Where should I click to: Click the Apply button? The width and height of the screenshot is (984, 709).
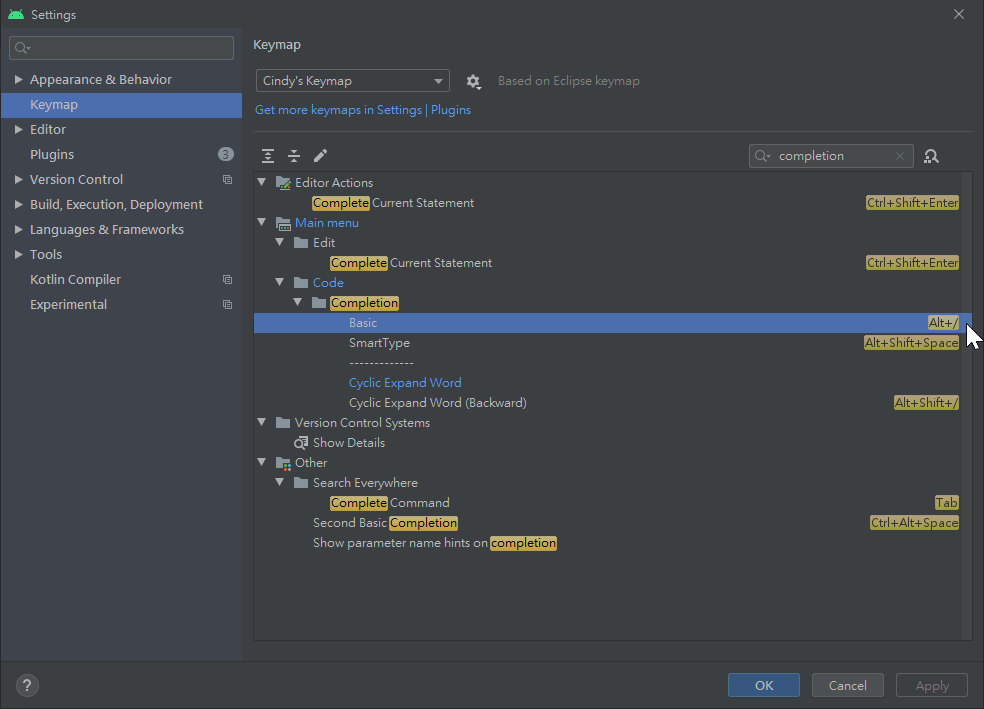coord(932,685)
